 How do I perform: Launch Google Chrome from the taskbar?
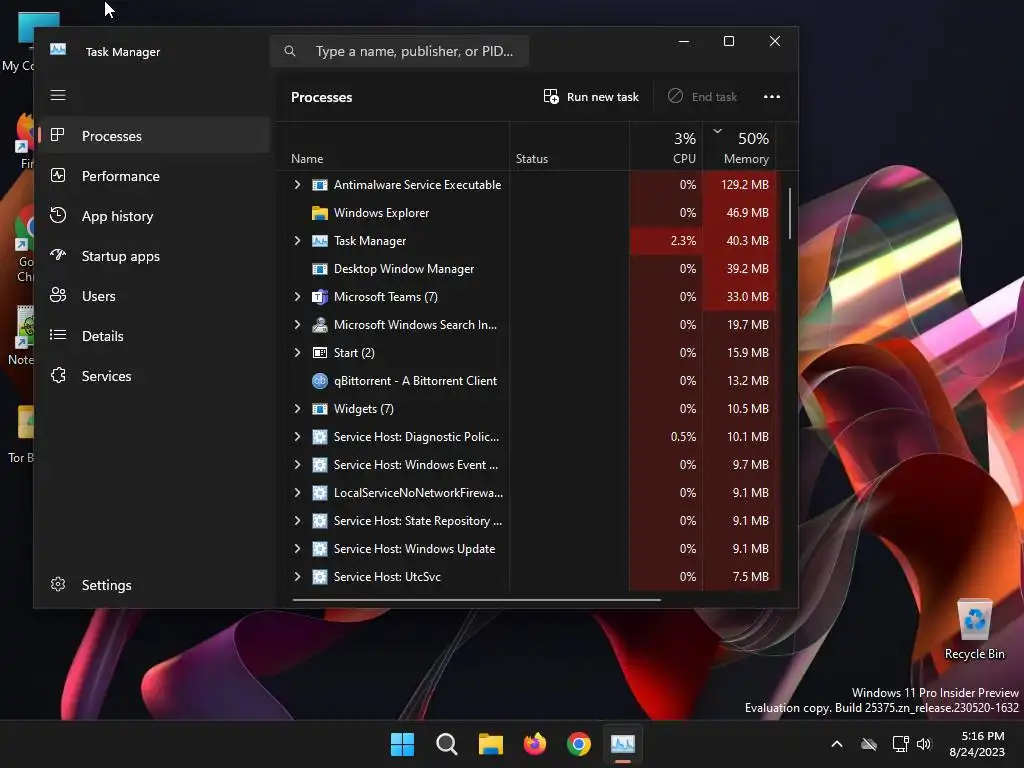tap(579, 744)
